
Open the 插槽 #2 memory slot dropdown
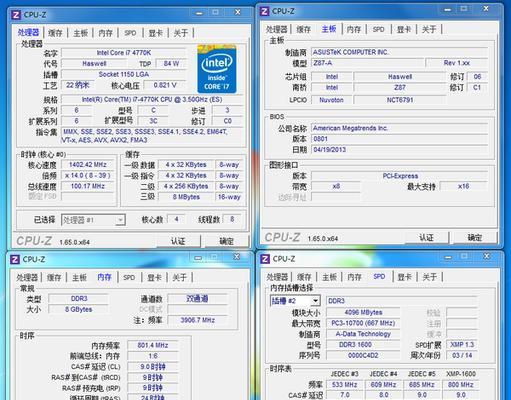(295, 301)
